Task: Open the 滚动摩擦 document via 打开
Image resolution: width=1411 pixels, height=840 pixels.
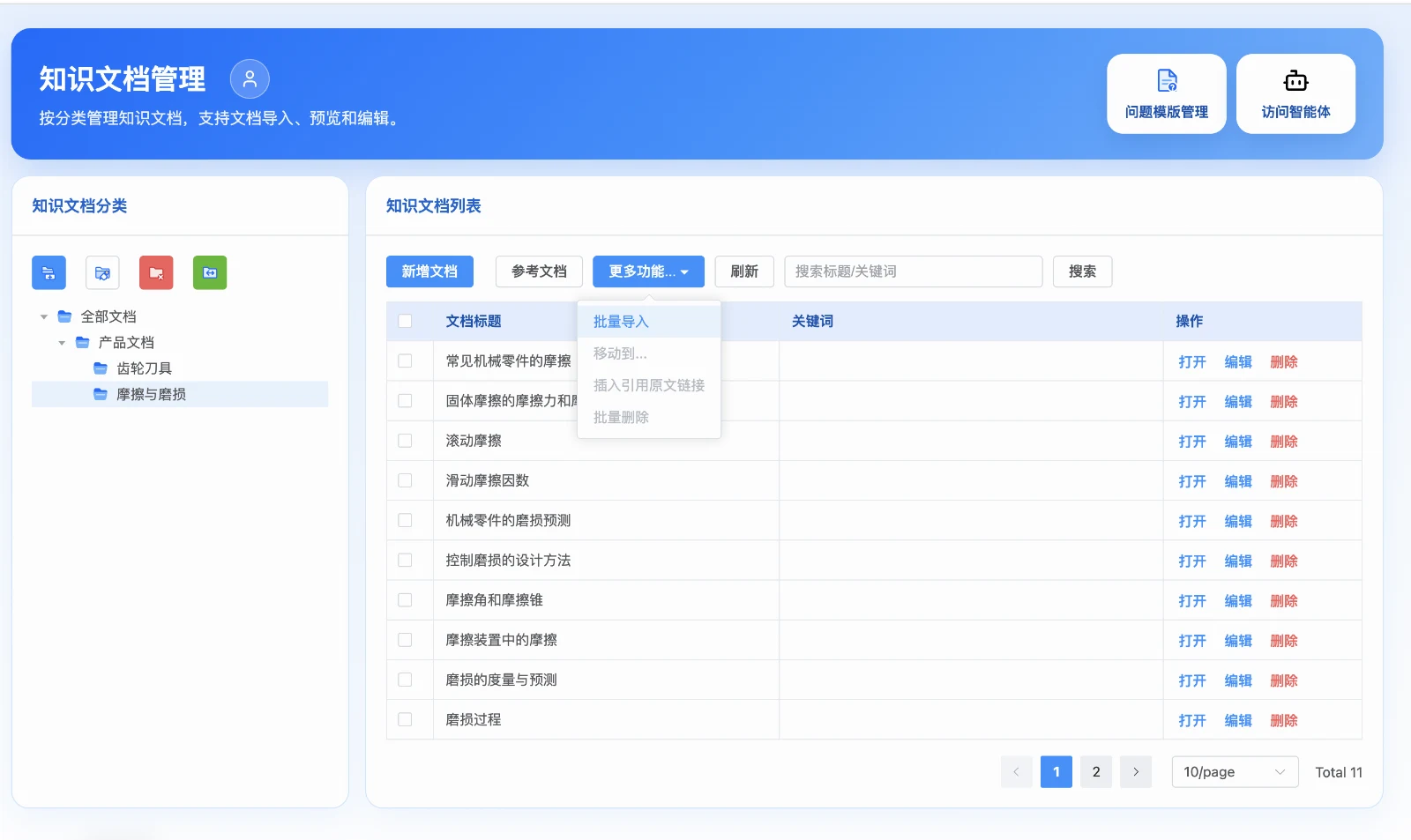Action: (1192, 442)
